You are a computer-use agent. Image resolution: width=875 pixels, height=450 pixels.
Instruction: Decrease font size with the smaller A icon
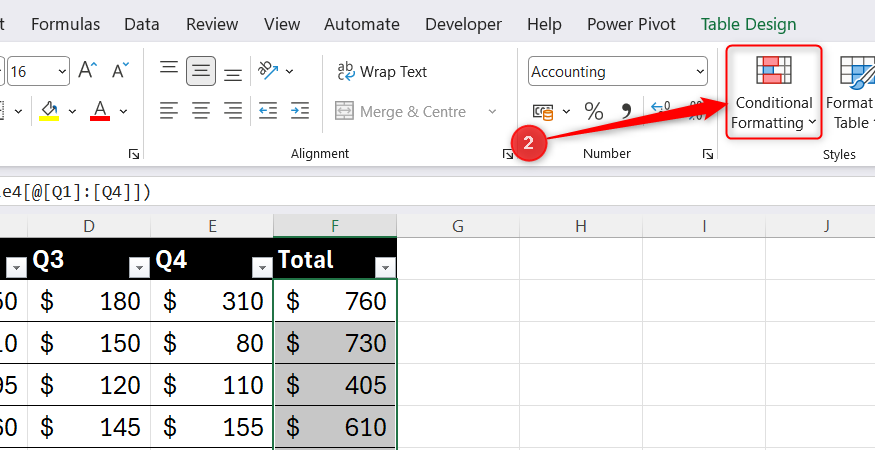[120, 71]
